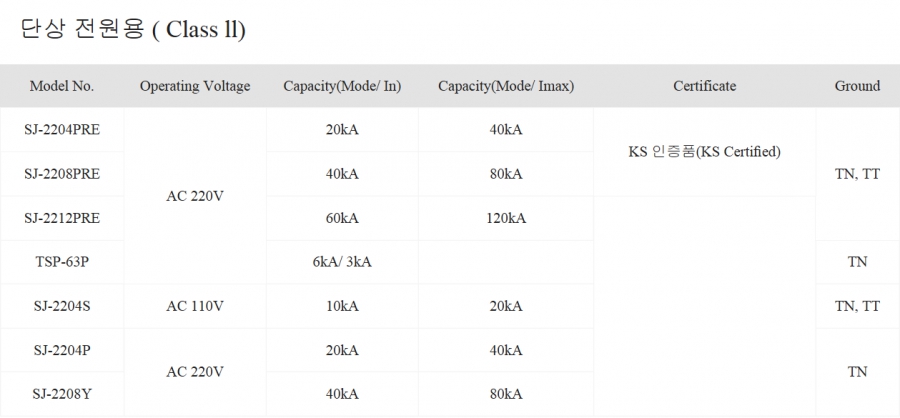Select the 'Operating Voltage' column header
The height and width of the screenshot is (418, 900).
(195, 86)
